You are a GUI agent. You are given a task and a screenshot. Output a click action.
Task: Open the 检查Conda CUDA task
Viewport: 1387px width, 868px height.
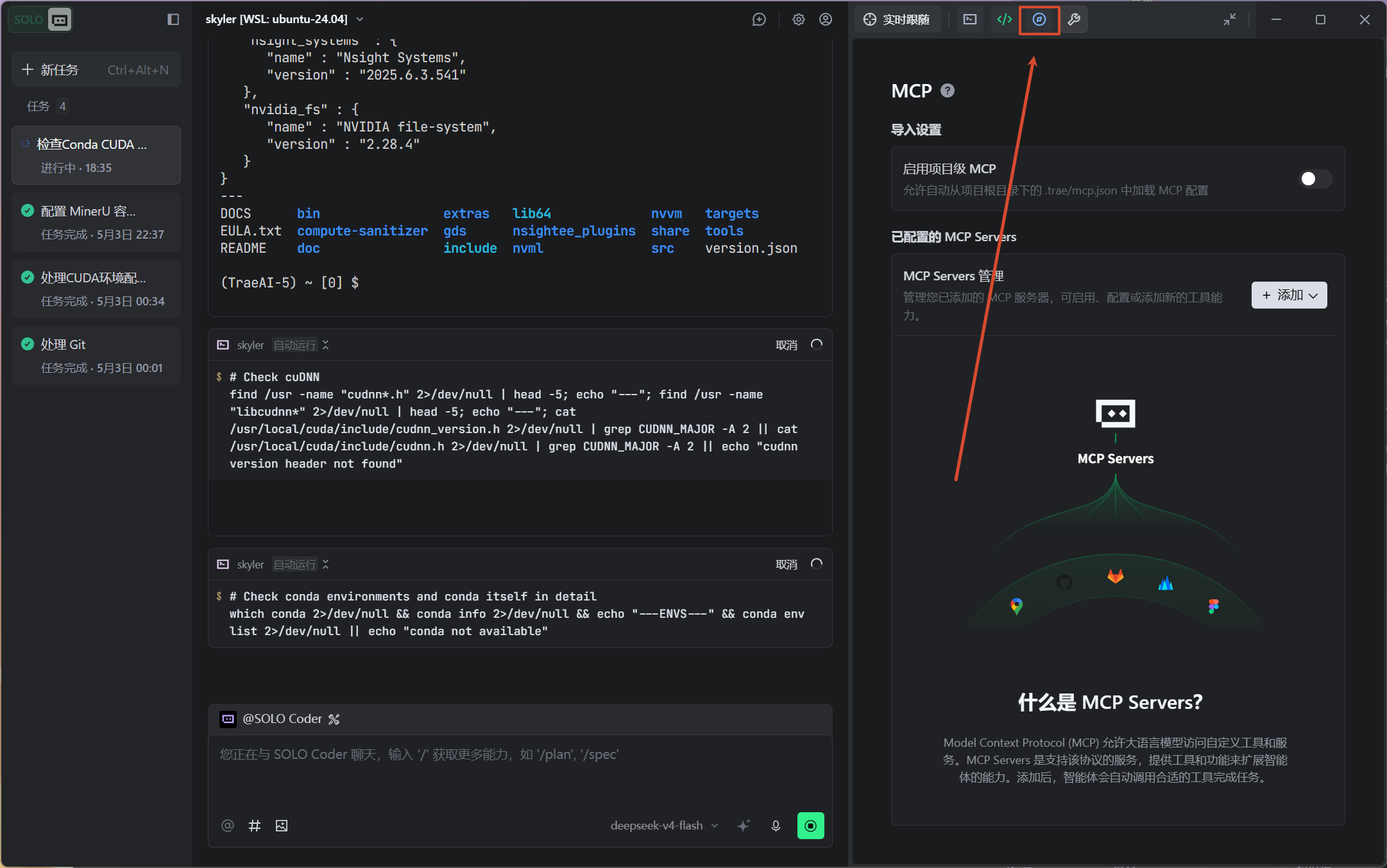click(x=96, y=155)
